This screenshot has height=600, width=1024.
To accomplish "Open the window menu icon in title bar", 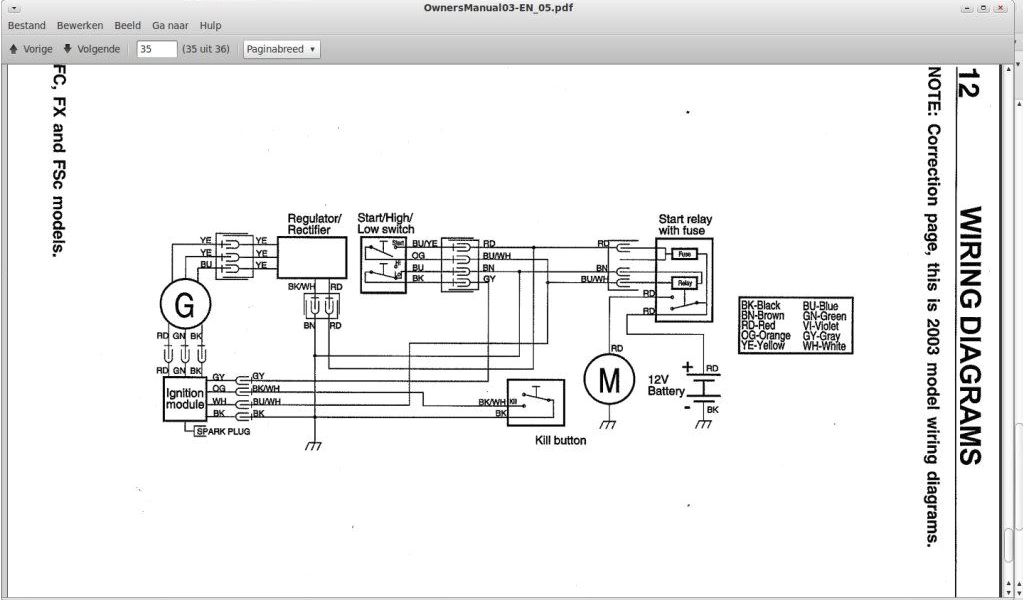I will 14,8.
